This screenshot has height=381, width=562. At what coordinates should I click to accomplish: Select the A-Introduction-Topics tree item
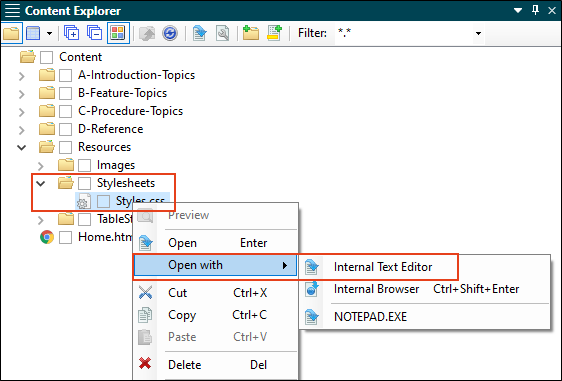(x=136, y=75)
